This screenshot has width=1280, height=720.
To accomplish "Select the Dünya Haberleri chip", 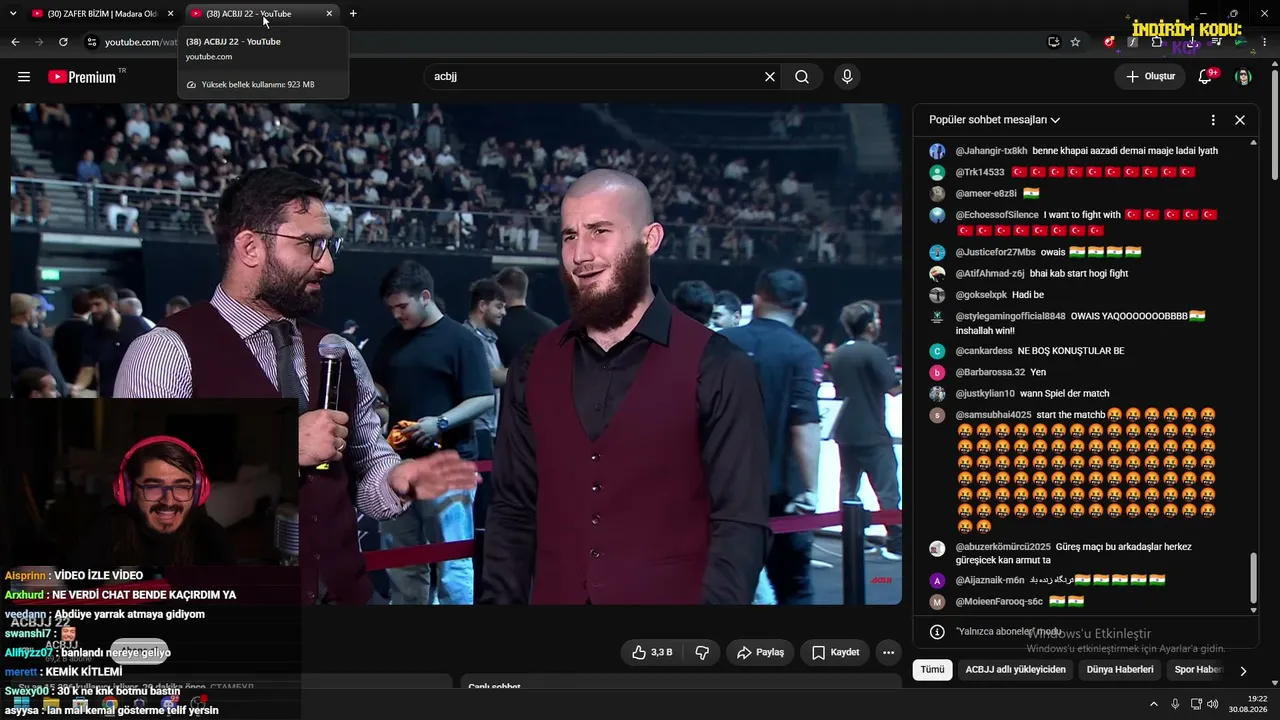I will click(x=1120, y=669).
